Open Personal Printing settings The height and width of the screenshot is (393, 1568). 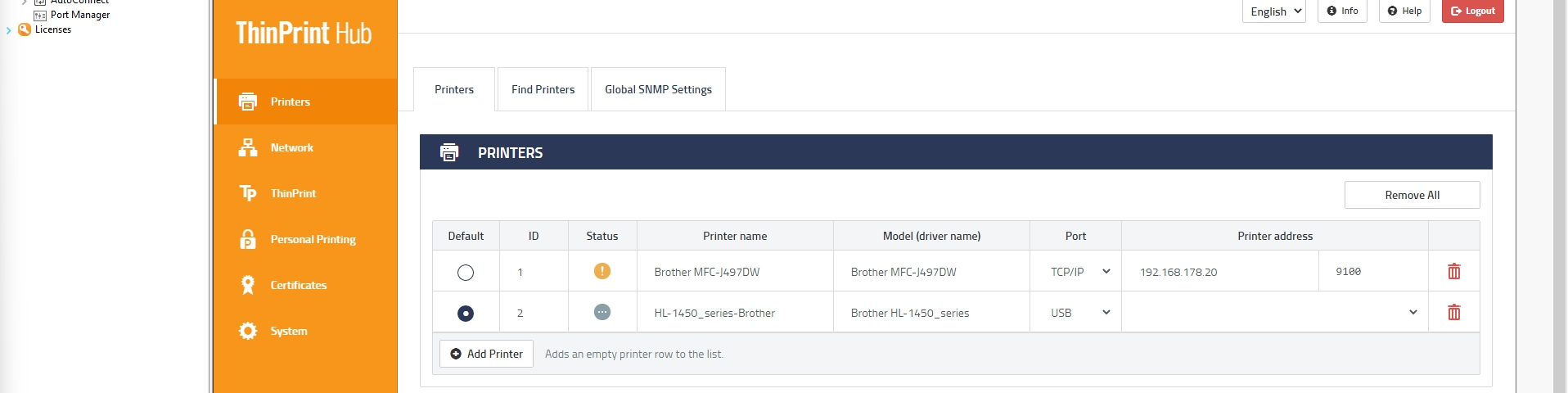tap(312, 239)
